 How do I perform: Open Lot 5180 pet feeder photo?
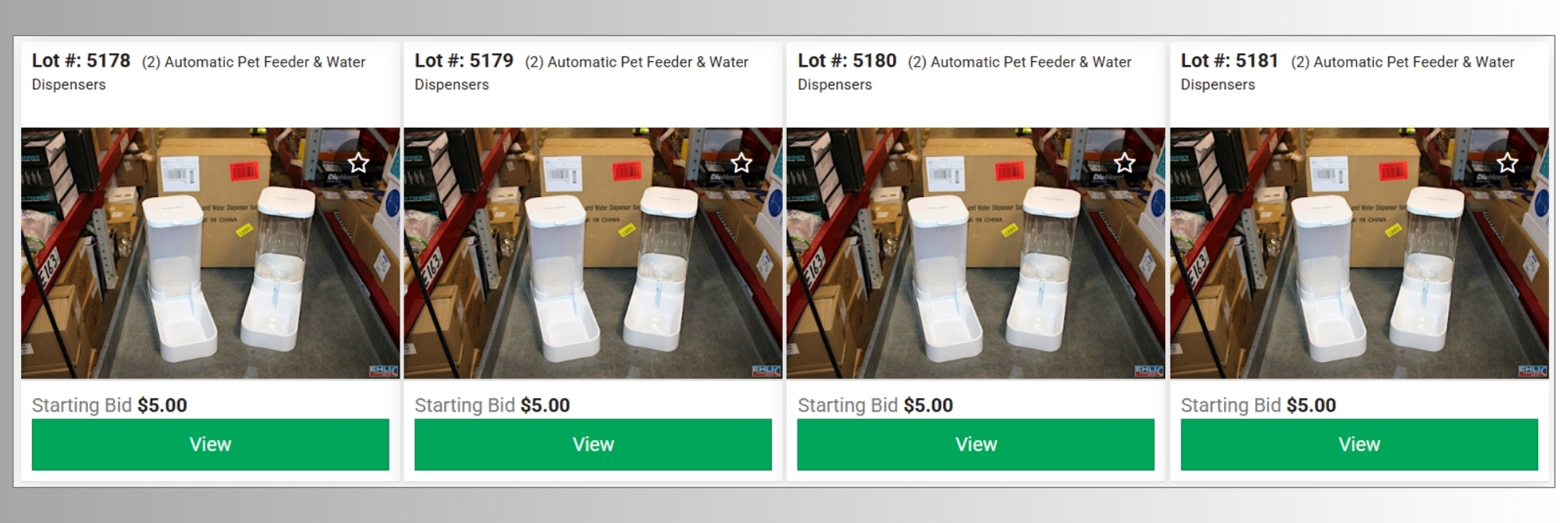point(975,253)
